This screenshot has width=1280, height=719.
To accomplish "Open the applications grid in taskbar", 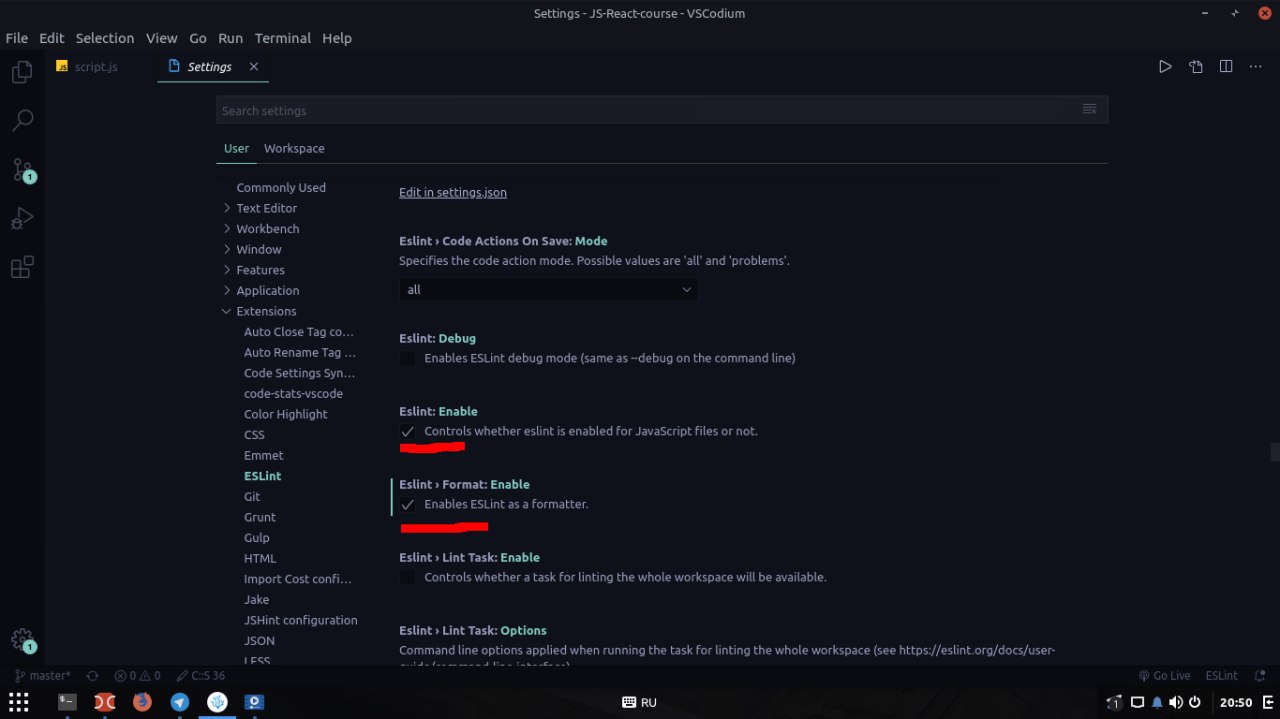I will [19, 702].
